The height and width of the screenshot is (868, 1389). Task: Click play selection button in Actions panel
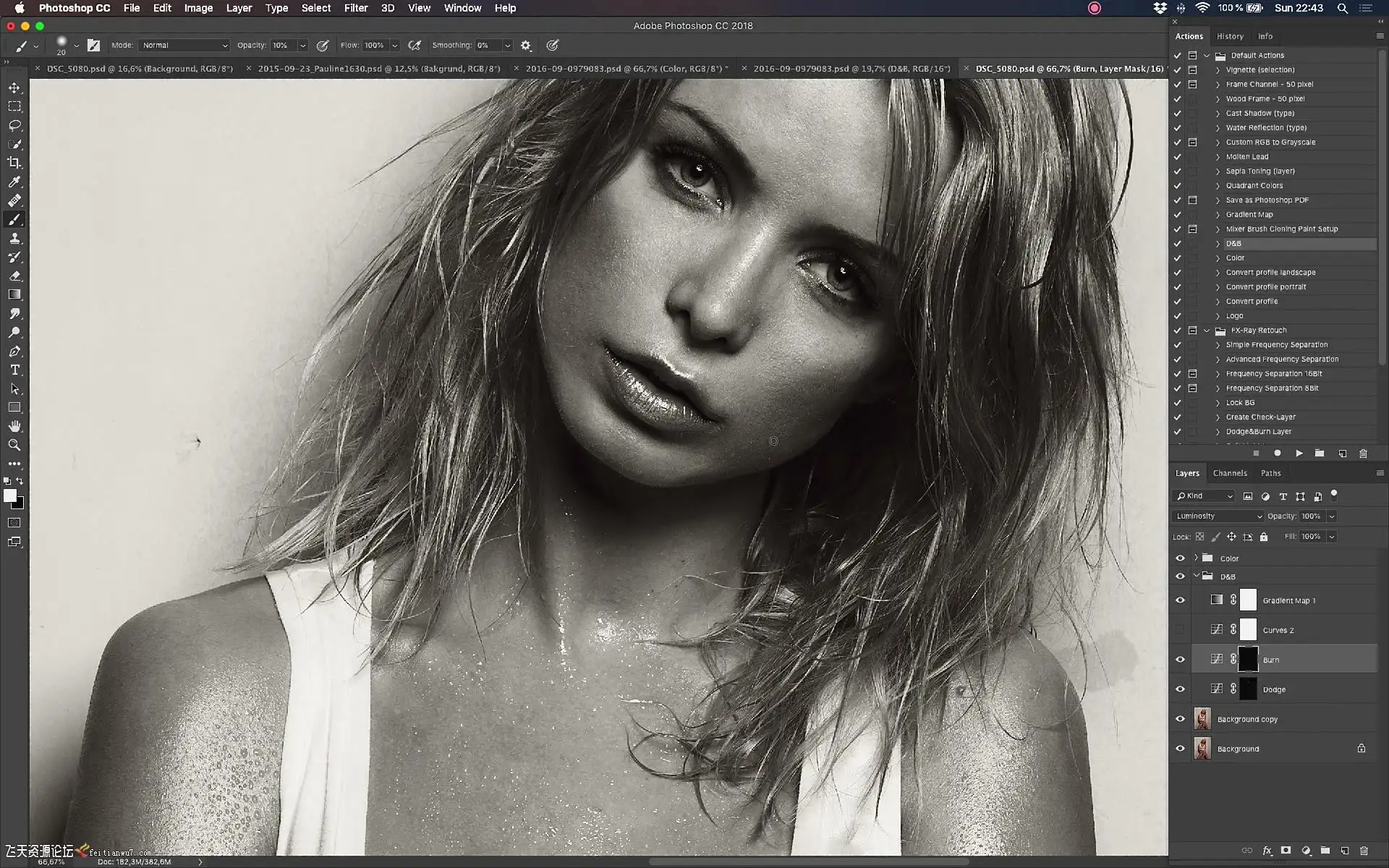pos(1299,454)
